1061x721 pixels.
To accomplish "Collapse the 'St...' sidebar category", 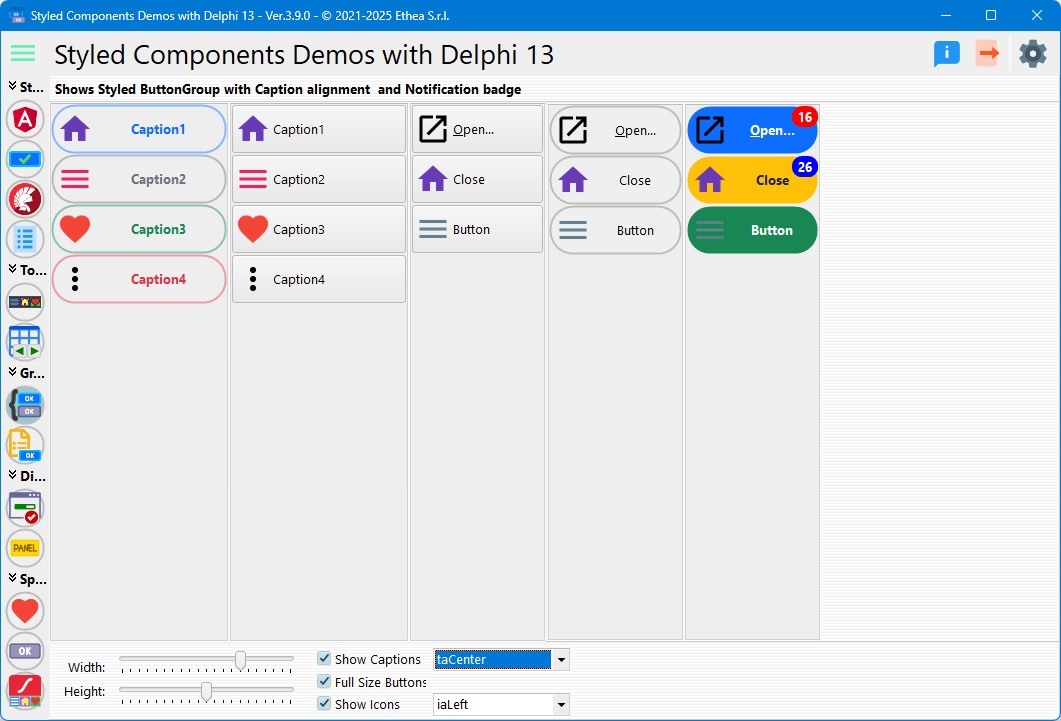I will 12,86.
